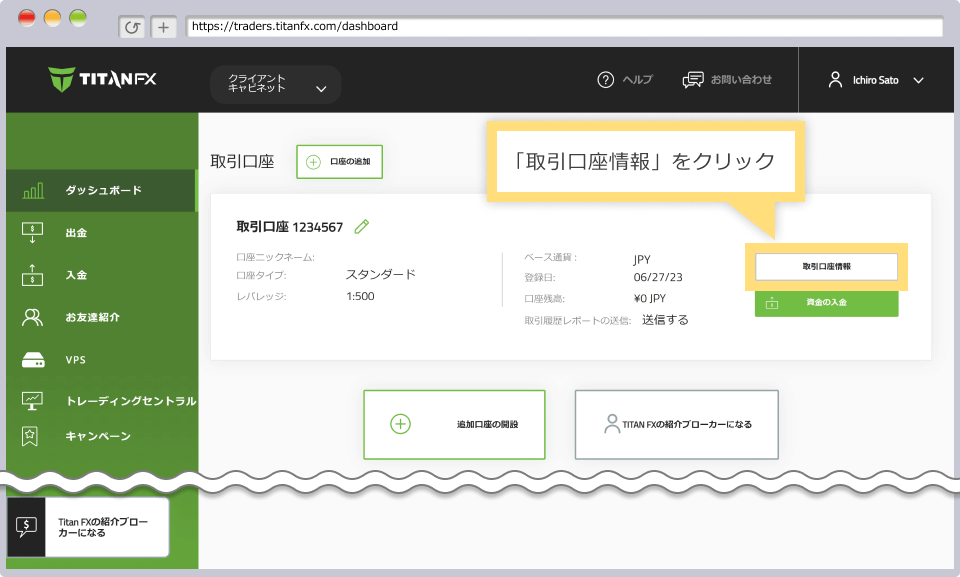Click the 口座の追加 button
This screenshot has width=960, height=577.
339,162
